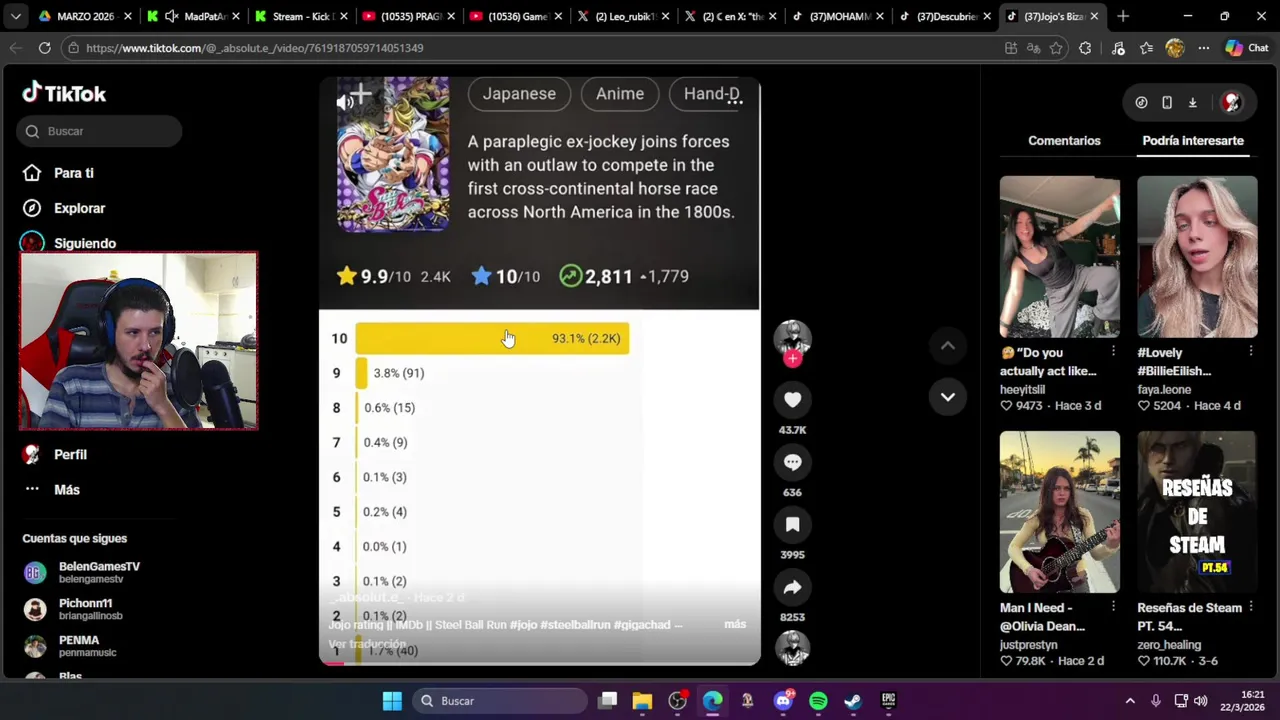Open browser extensions puzzle icon
This screenshot has height=720, width=1280.
point(1085,48)
